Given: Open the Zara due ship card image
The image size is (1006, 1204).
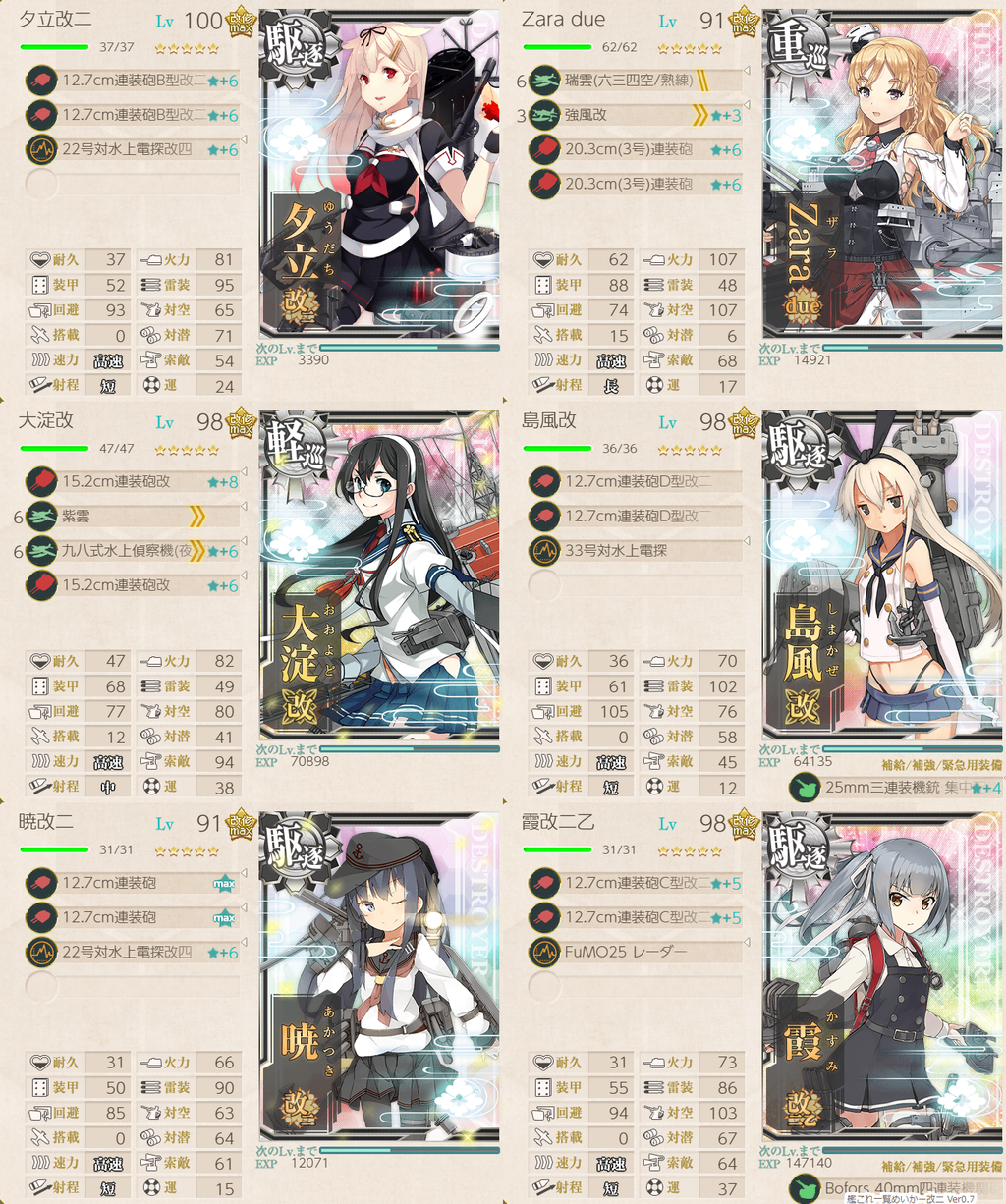Looking at the screenshot, I should tap(882, 174).
